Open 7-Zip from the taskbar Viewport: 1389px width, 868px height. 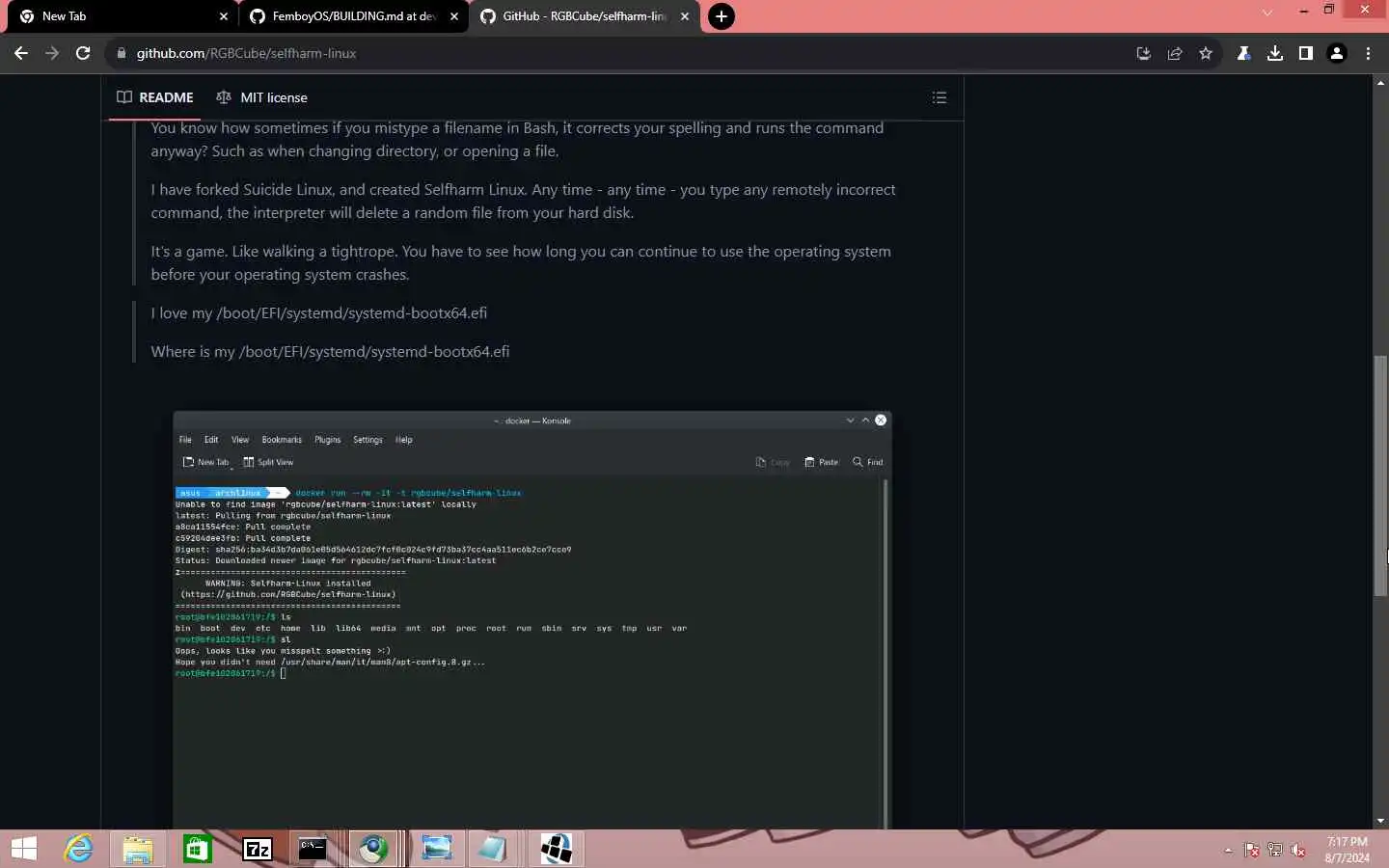coord(258,849)
